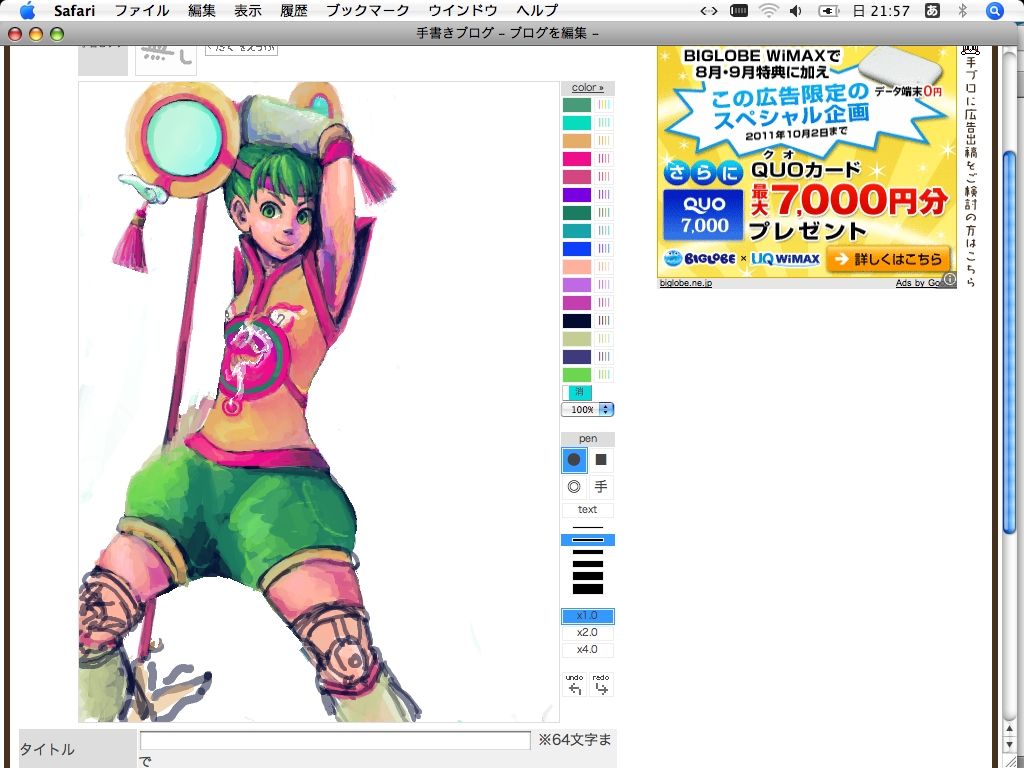Select the round pen tip

tap(574, 460)
